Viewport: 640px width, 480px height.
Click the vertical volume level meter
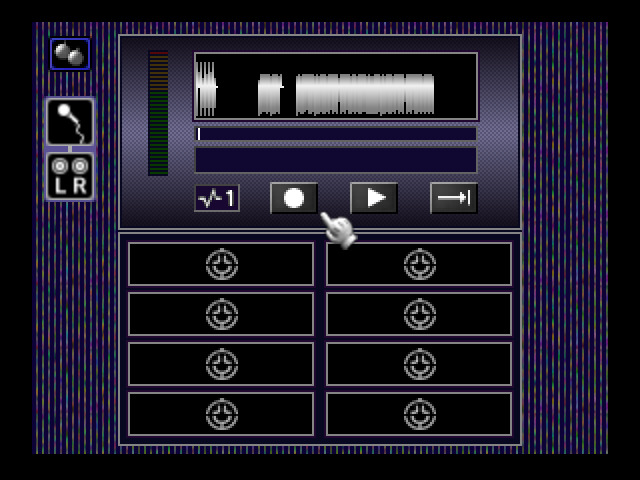point(158,113)
